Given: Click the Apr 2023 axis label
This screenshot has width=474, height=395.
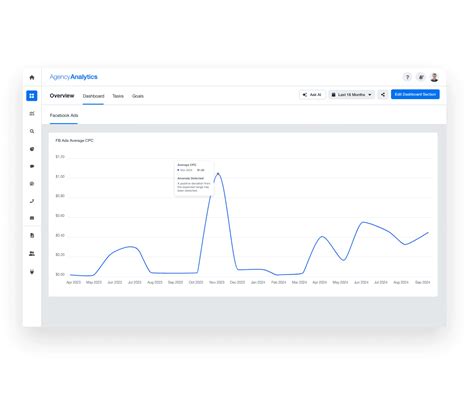Looking at the screenshot, I should click(x=73, y=282).
